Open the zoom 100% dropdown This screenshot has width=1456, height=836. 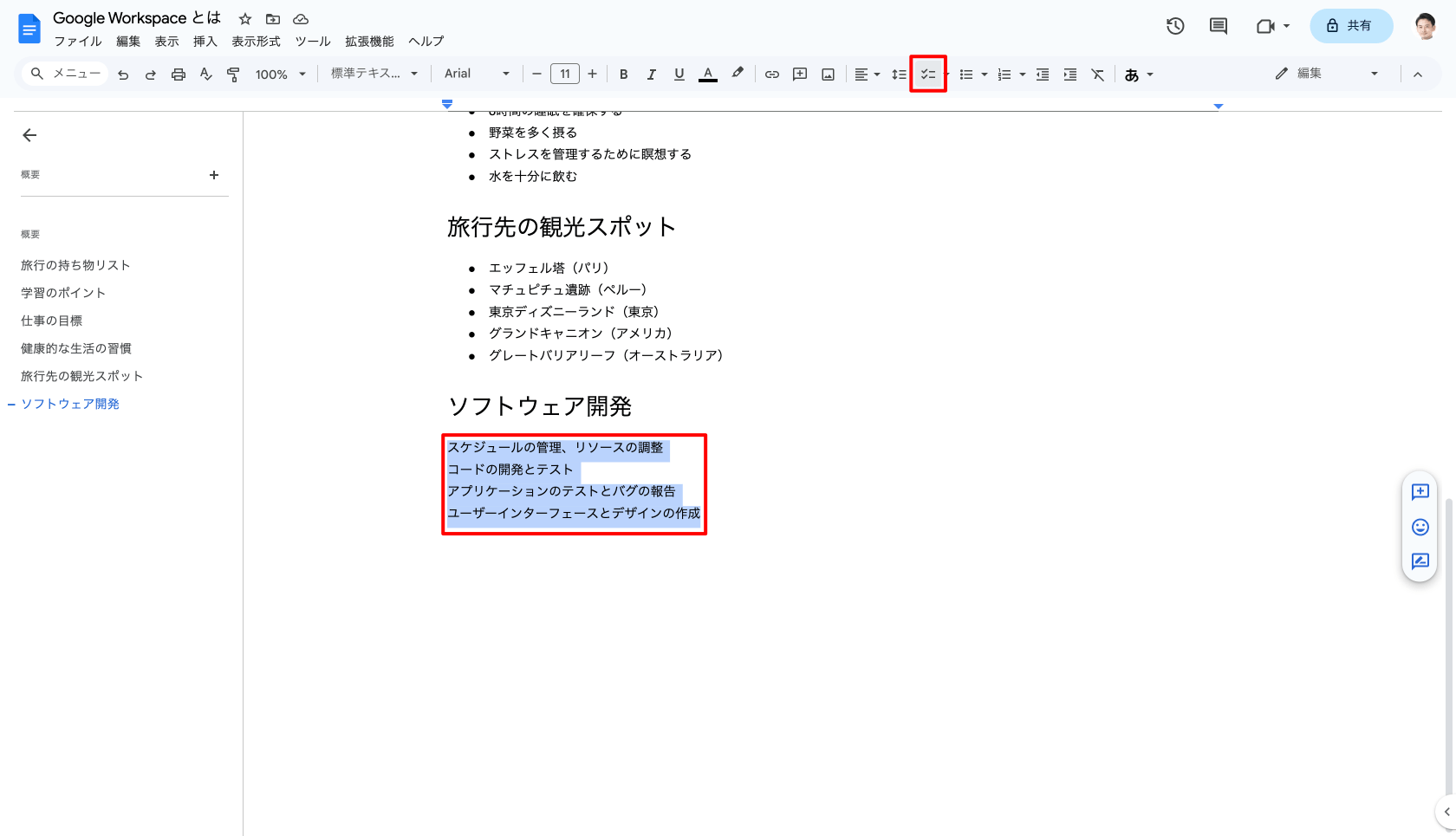[281, 75]
